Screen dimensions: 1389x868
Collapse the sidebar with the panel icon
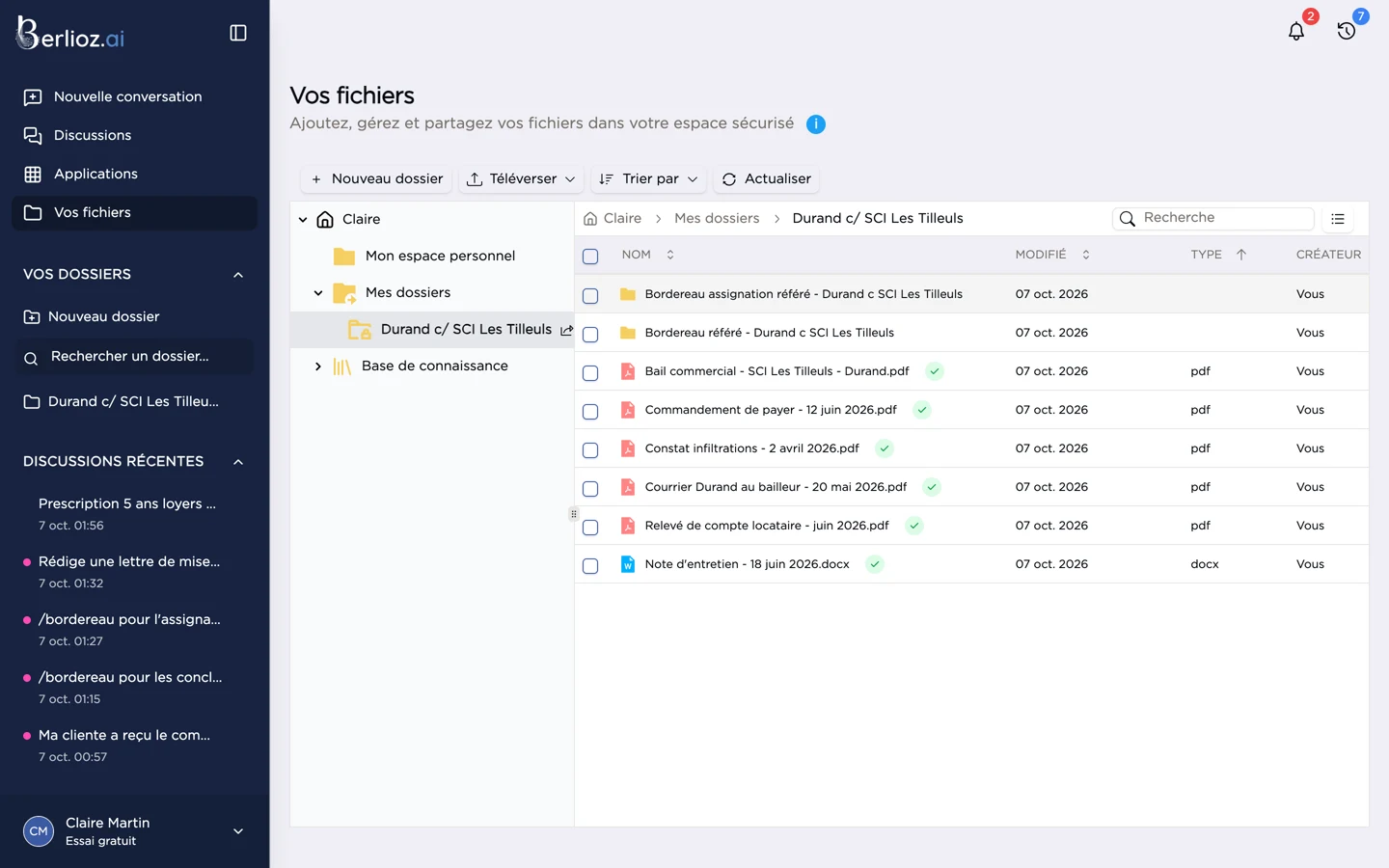coord(238,33)
